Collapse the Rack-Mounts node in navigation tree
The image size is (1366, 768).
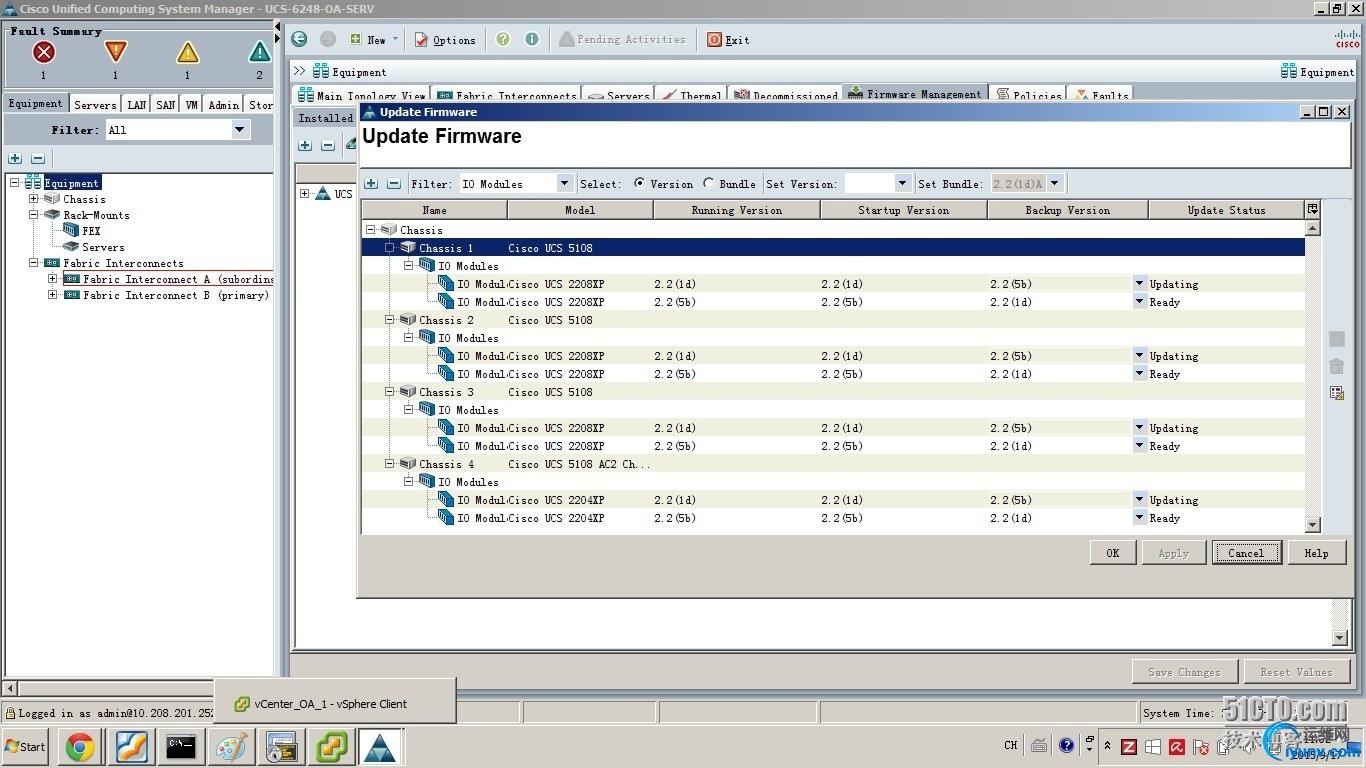tap(35, 215)
